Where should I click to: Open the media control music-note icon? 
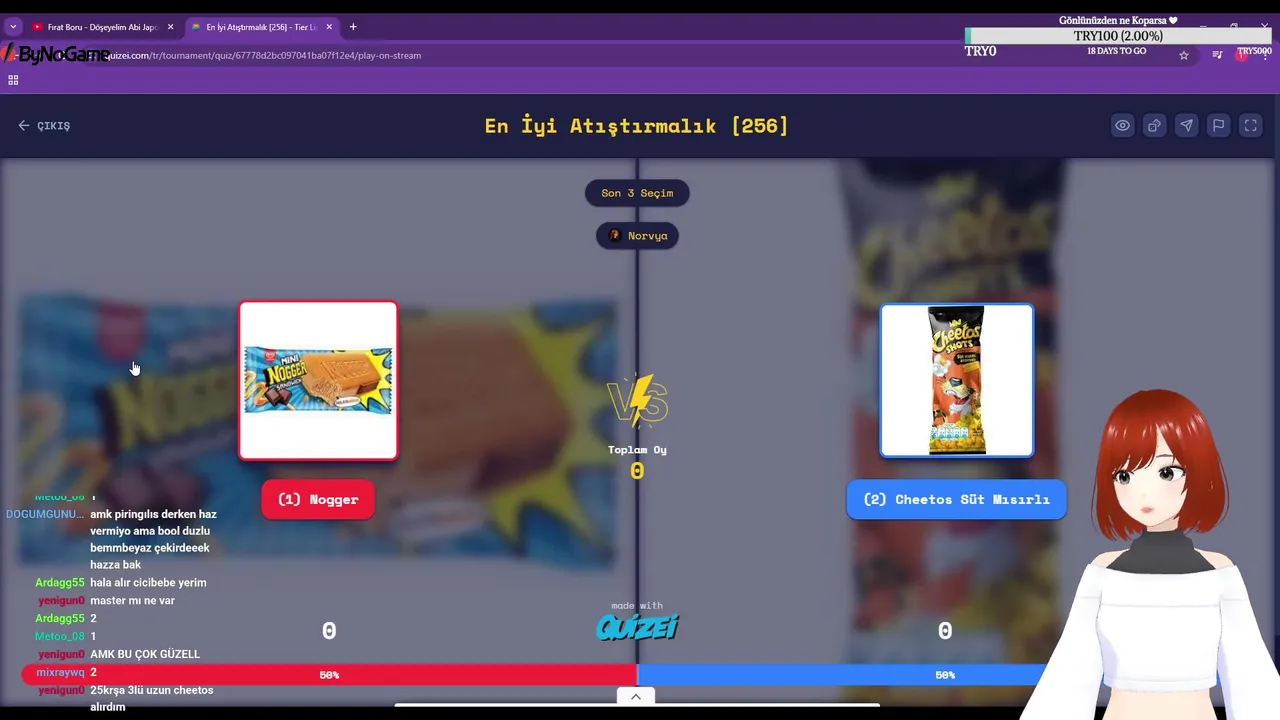[1217, 55]
